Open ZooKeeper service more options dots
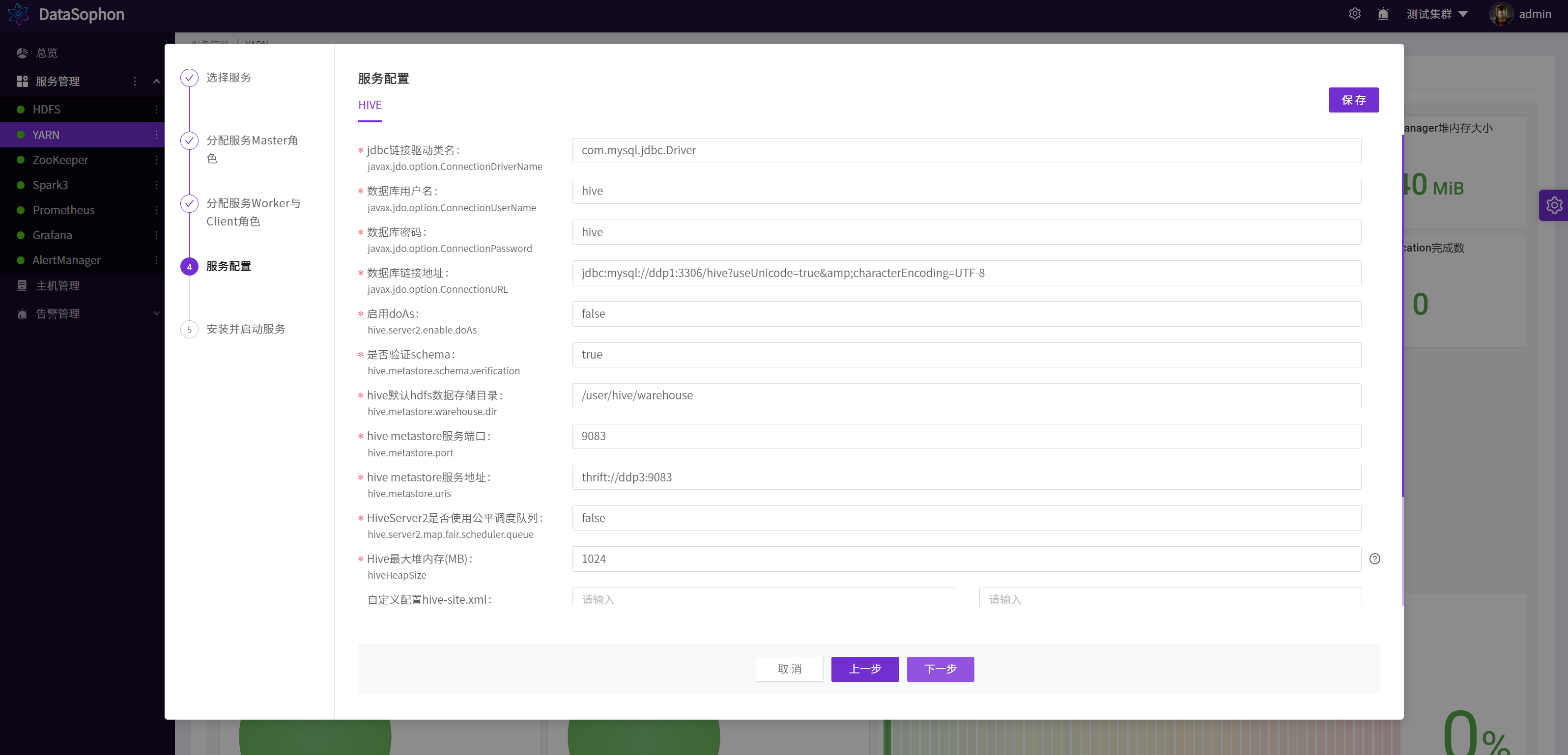 156,159
